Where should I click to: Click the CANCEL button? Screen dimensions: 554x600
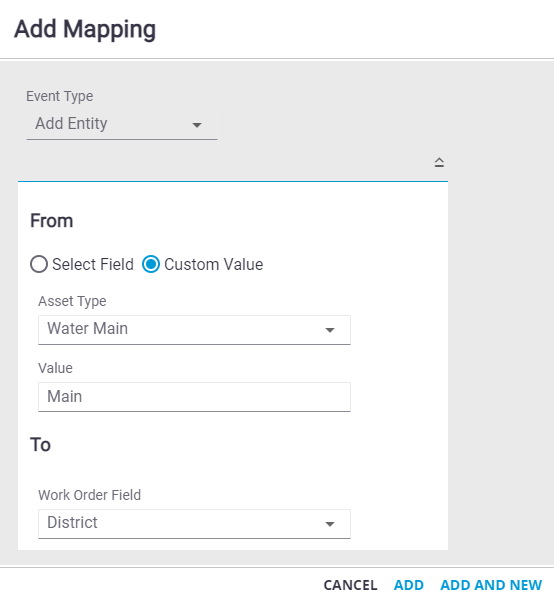[x=350, y=585]
